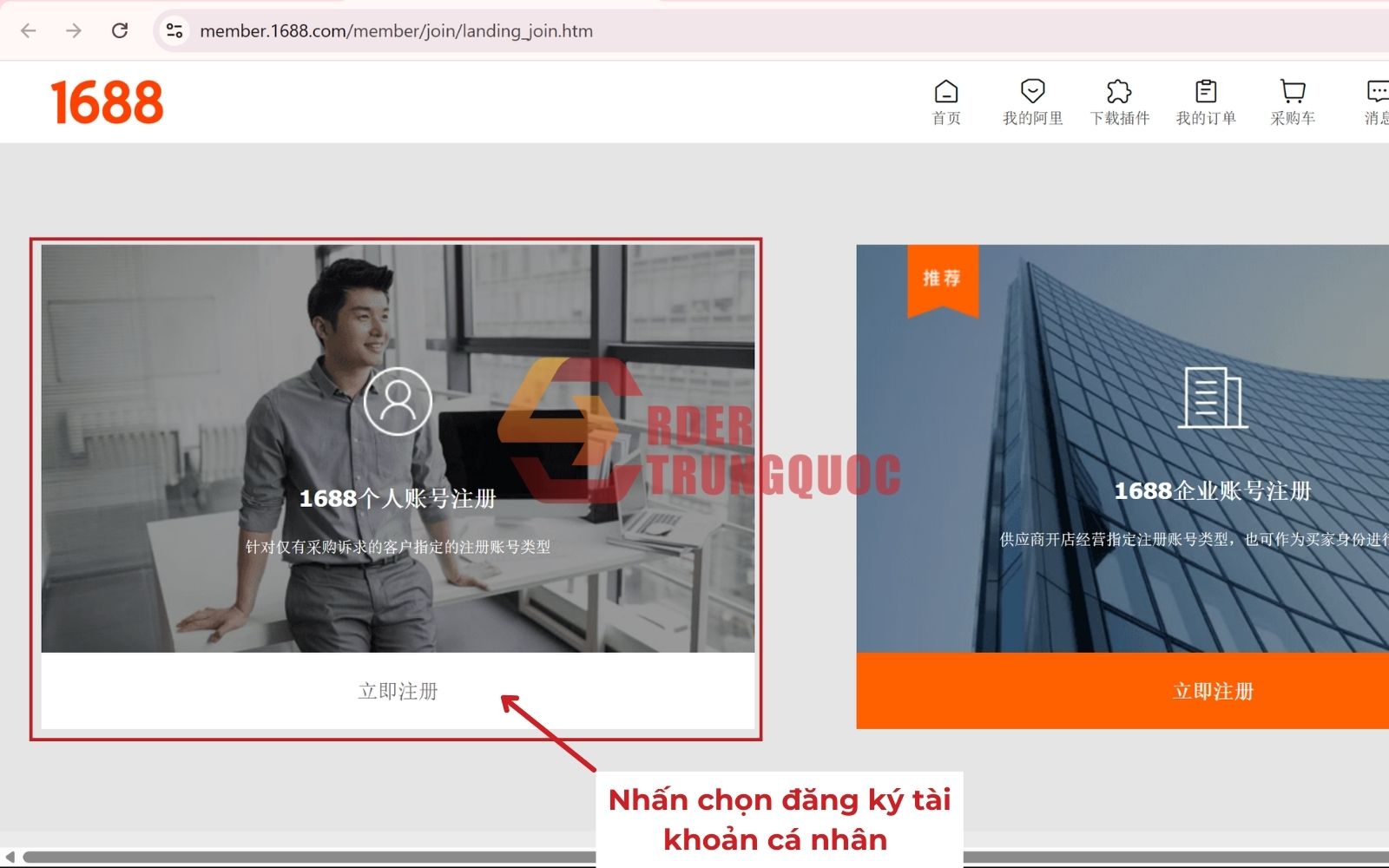
Task: Reload the page with the refresh icon
Action: (x=120, y=31)
